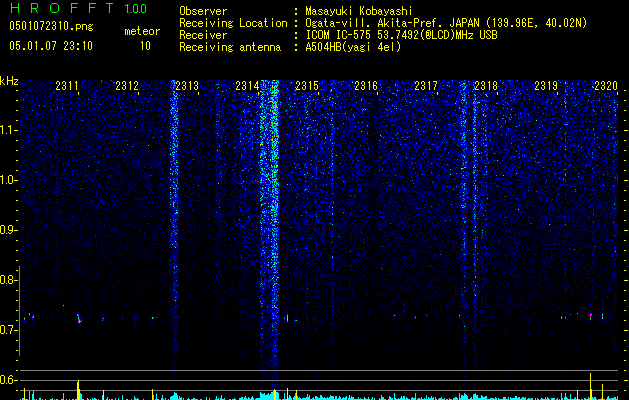
Task: Click the Receiving Location label
Action: click(233, 23)
